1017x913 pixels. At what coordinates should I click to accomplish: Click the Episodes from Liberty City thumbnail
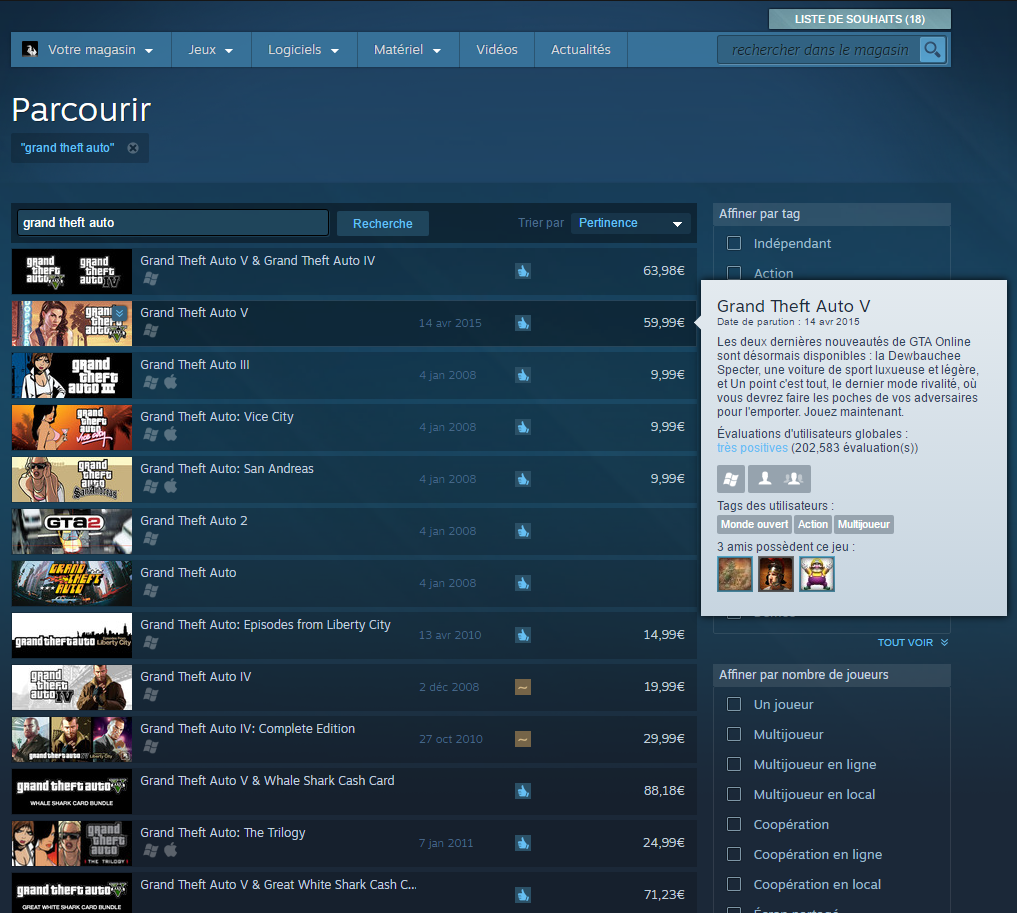(x=72, y=635)
